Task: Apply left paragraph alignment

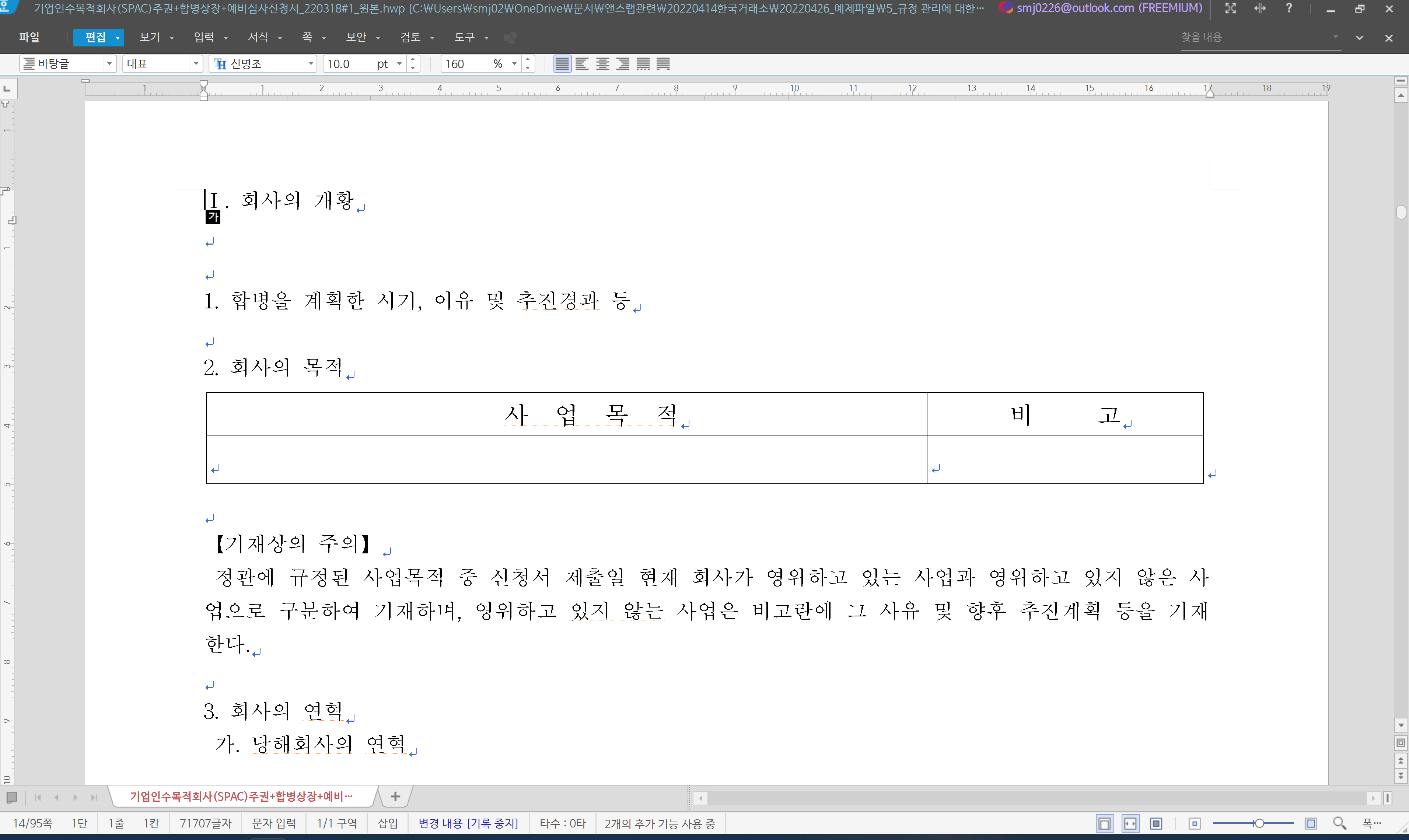Action: 582,64
